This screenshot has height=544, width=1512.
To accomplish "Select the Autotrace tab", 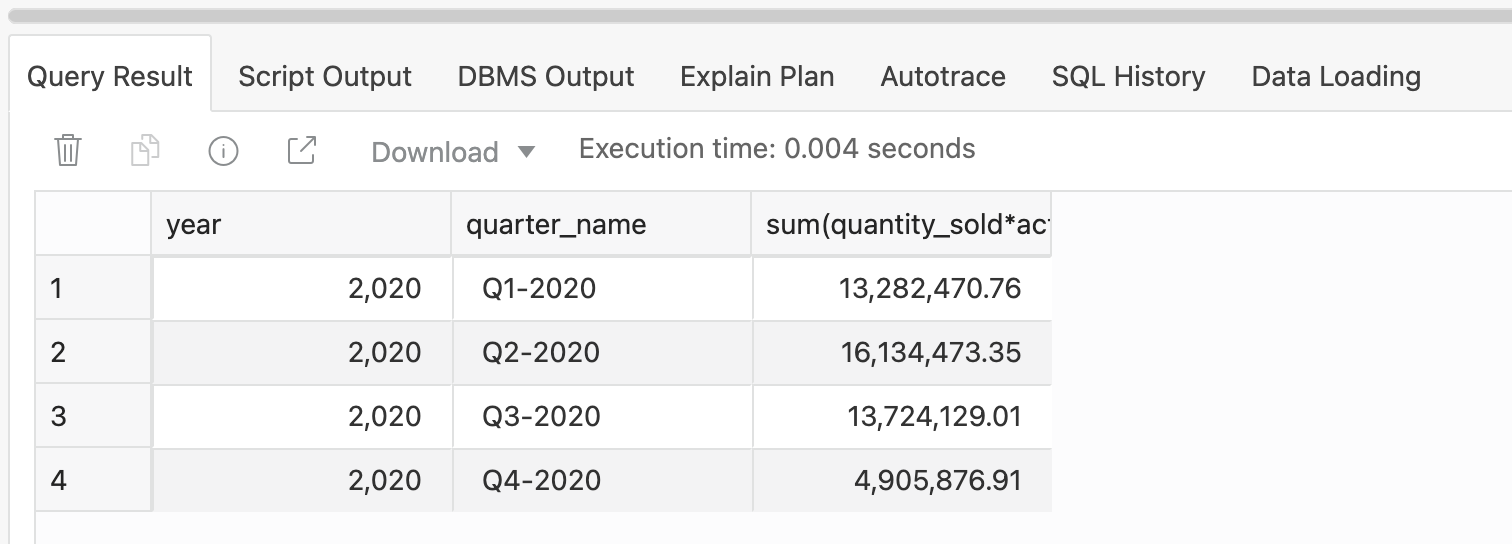I will pyautogui.click(x=943, y=77).
